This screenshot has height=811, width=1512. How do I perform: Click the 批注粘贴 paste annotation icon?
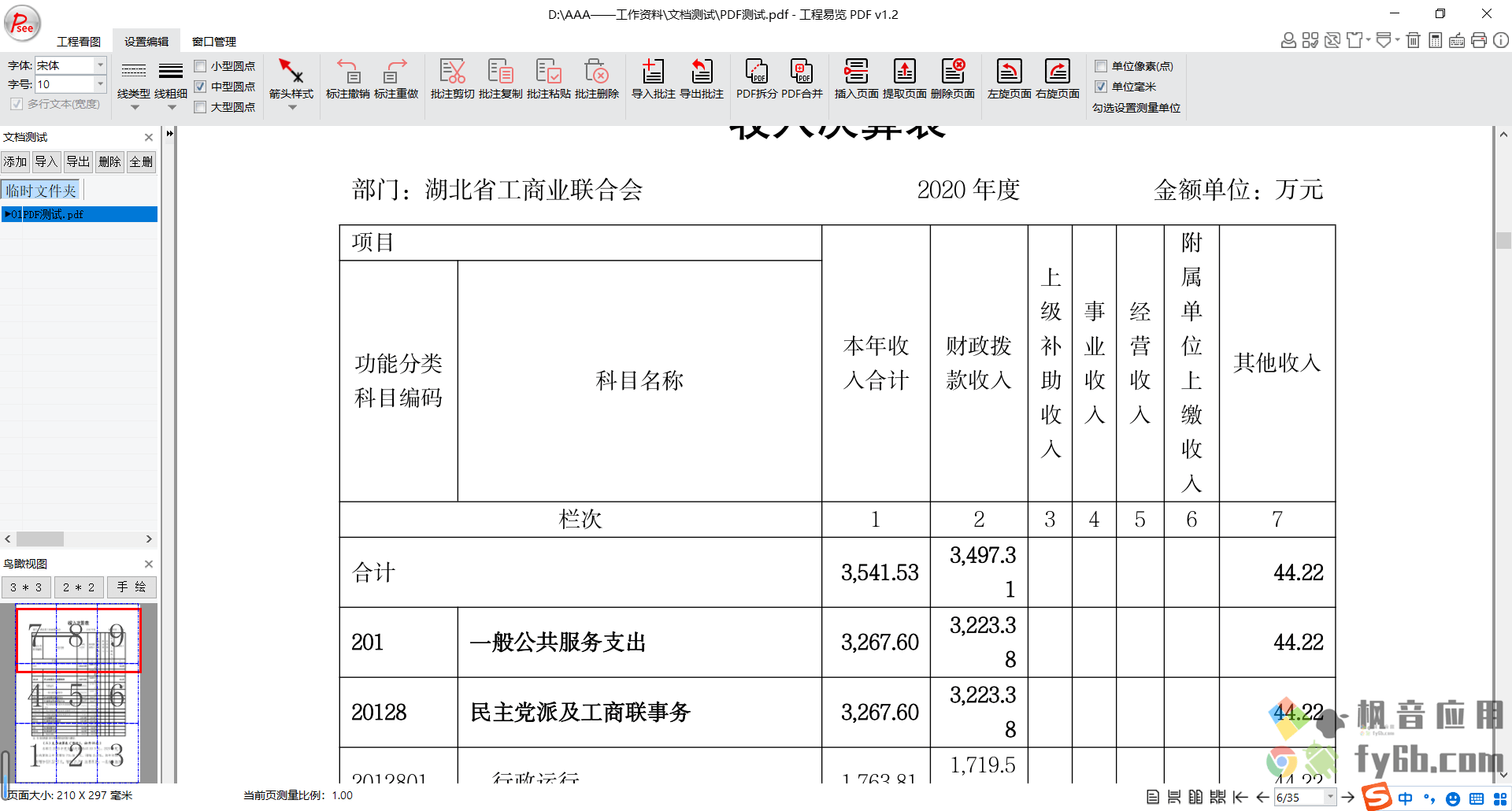coord(549,72)
